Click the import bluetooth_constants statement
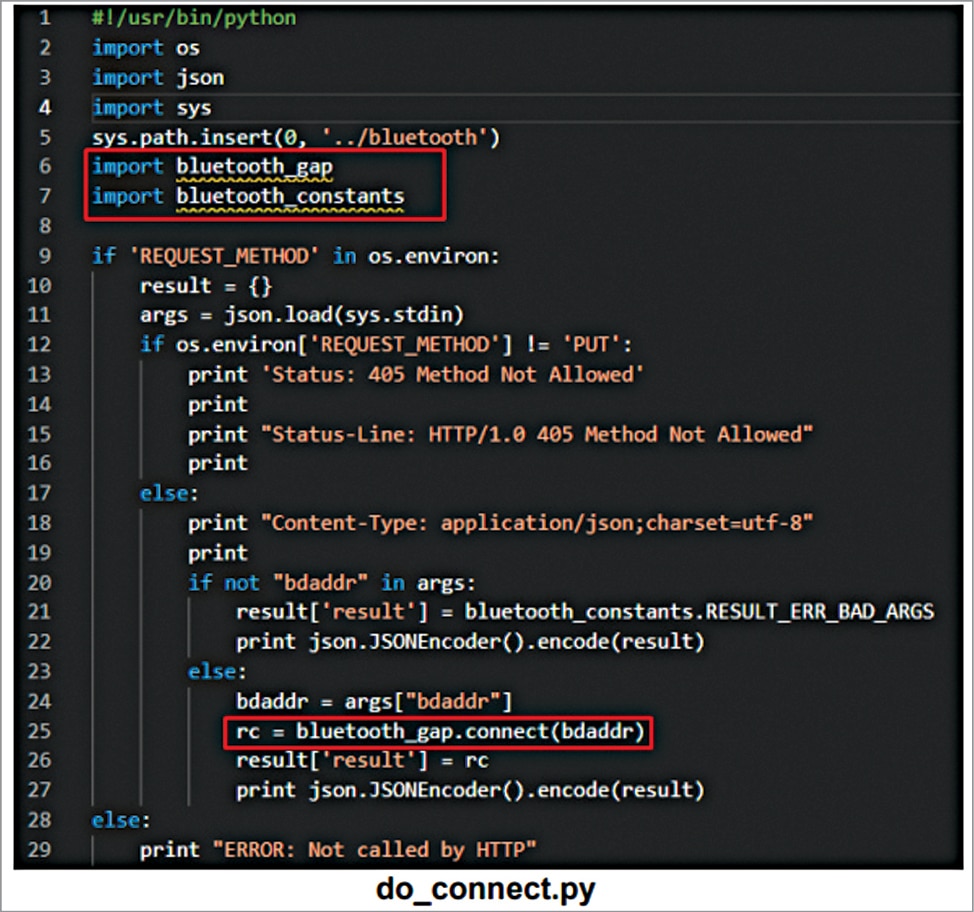The width and height of the screenshot is (974, 912). pyautogui.click(x=248, y=196)
